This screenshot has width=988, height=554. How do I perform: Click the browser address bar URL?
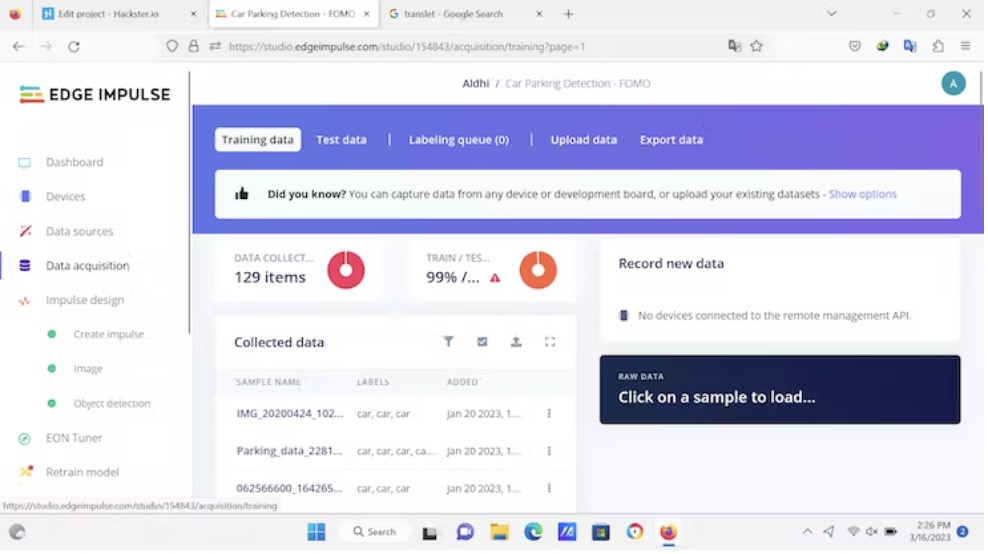[406, 46]
